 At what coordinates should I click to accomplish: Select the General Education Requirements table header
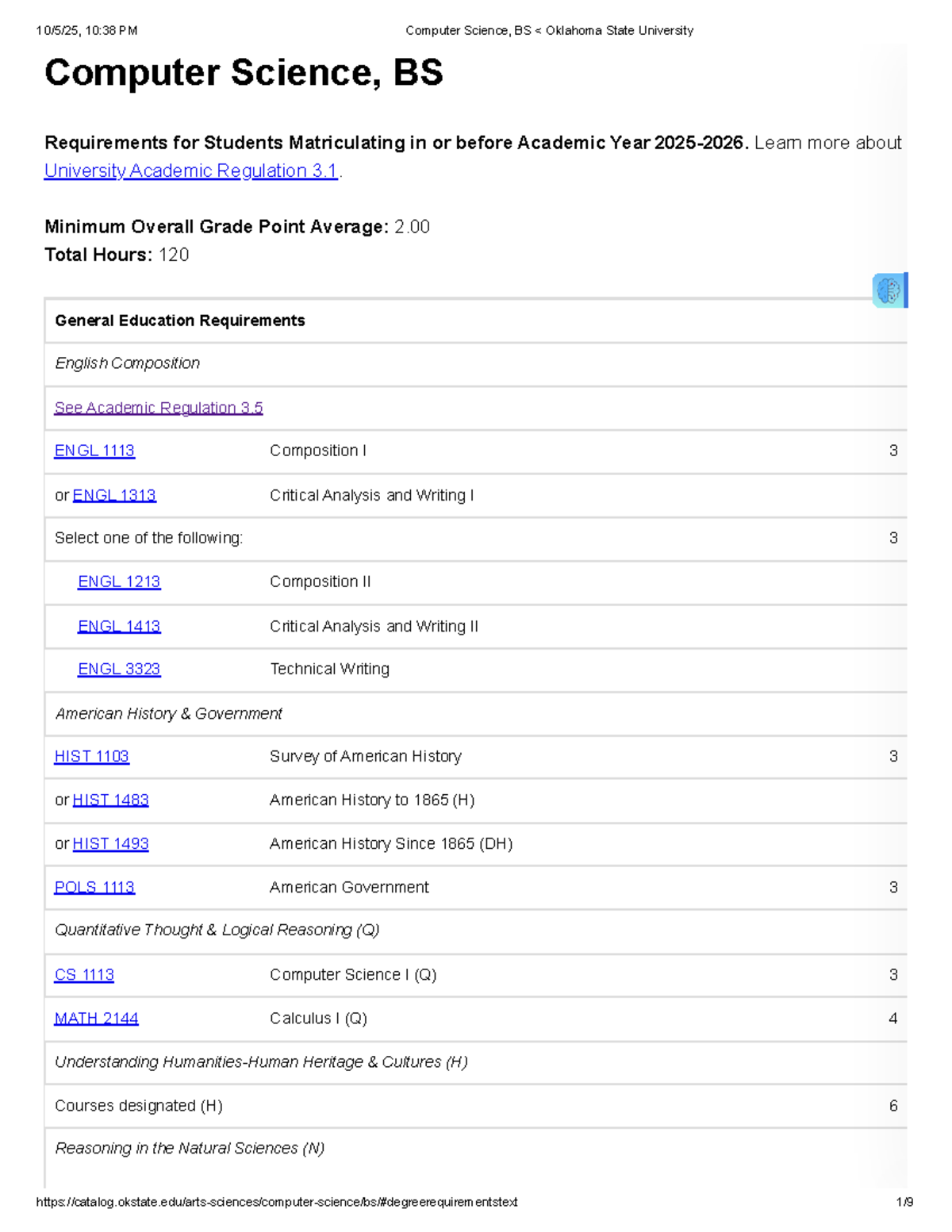179,320
